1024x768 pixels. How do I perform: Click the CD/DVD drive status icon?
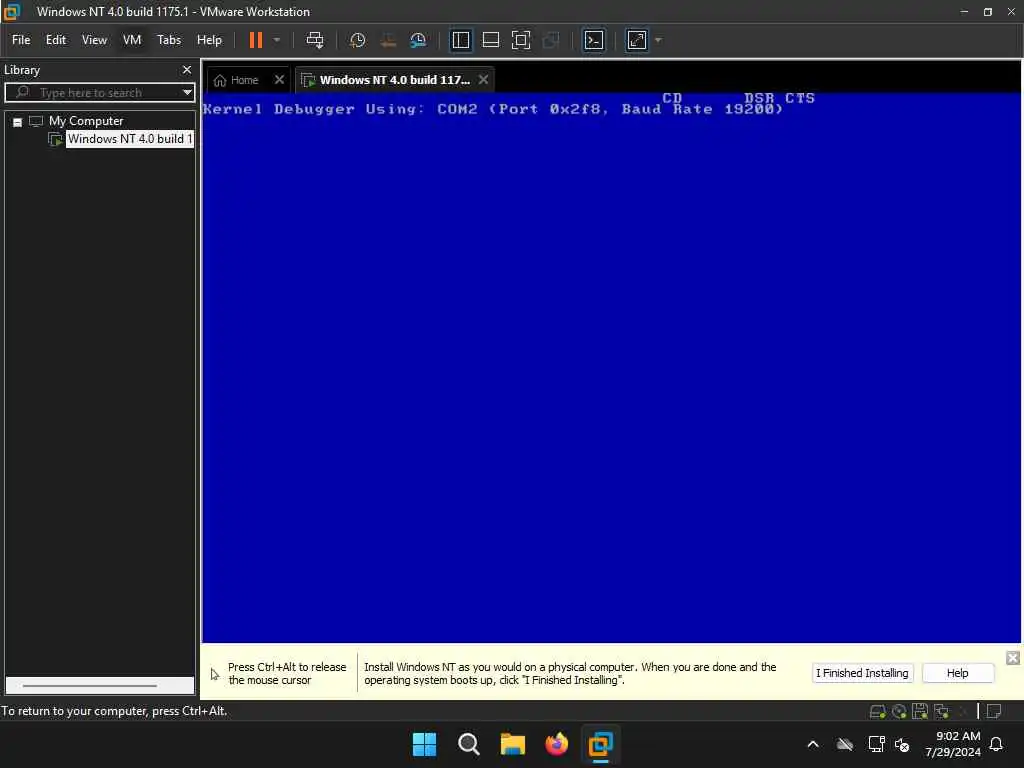(899, 711)
